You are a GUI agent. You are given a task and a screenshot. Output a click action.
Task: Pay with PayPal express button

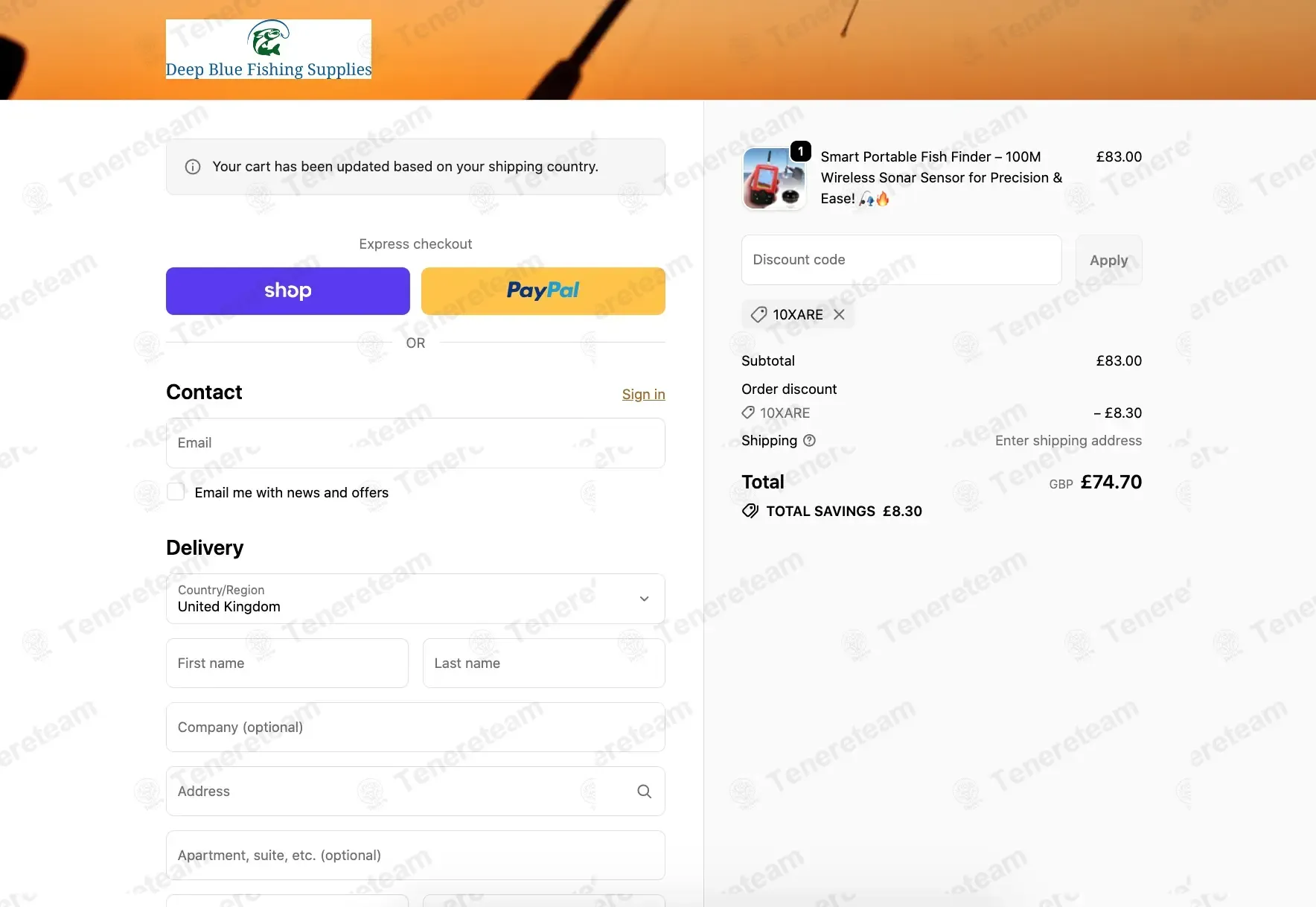[543, 291]
